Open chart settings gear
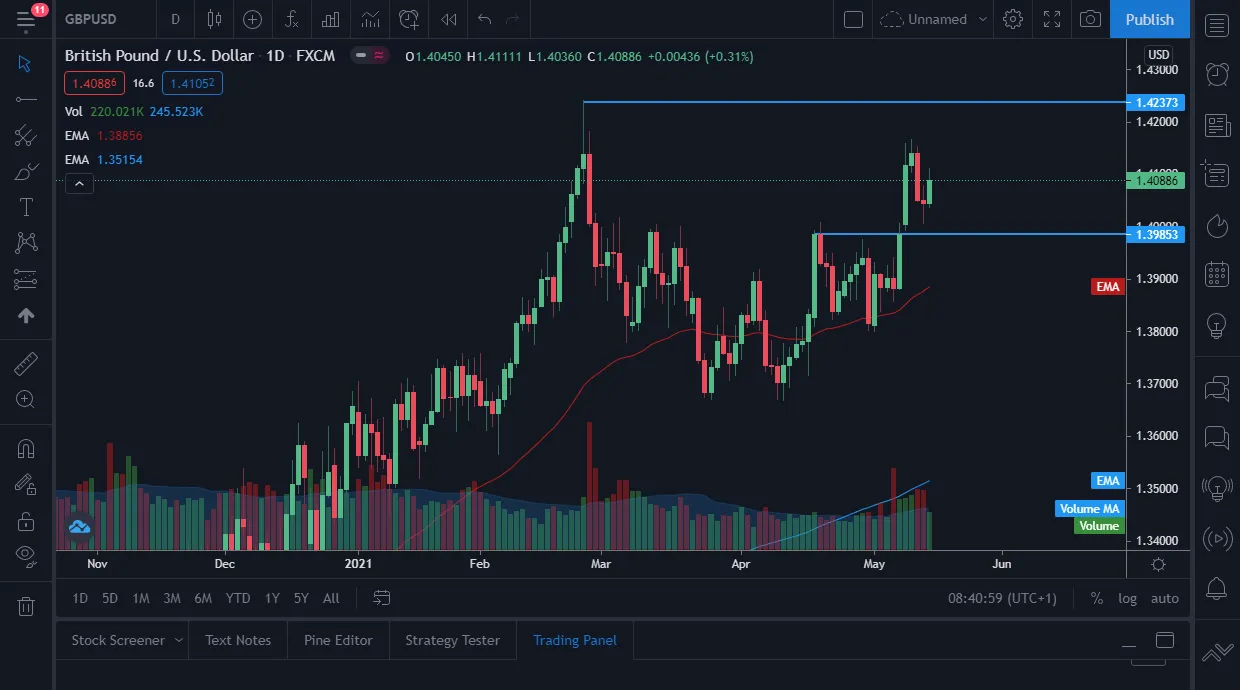This screenshot has height=690, width=1240. (x=1013, y=19)
